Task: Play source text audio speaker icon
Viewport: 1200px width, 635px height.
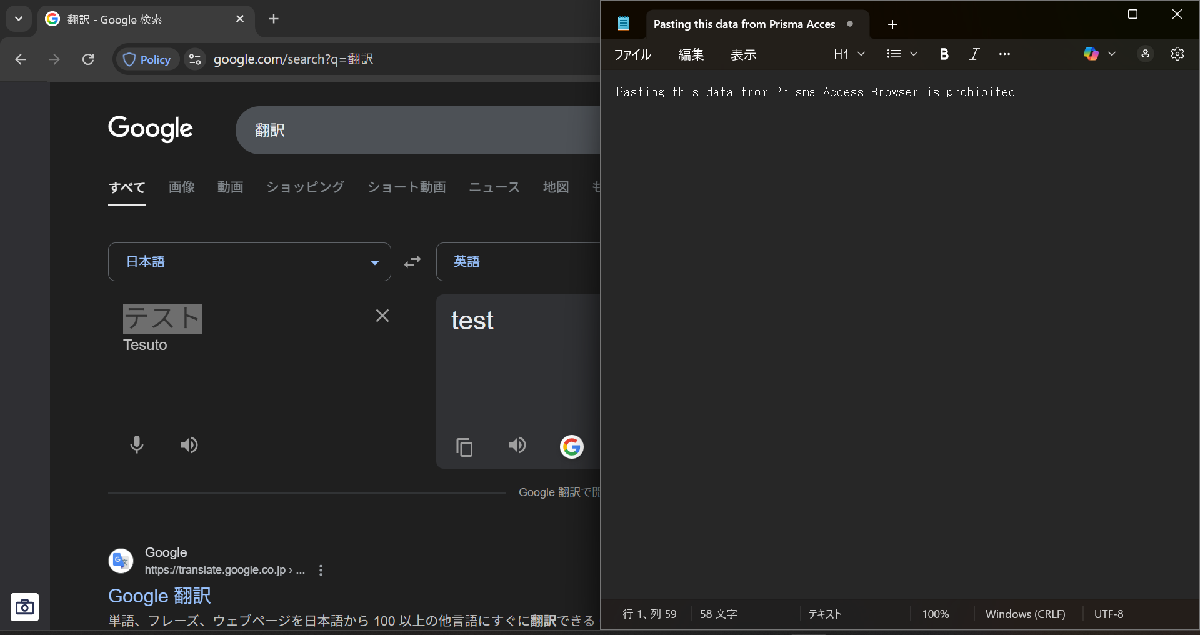Action: (x=189, y=445)
